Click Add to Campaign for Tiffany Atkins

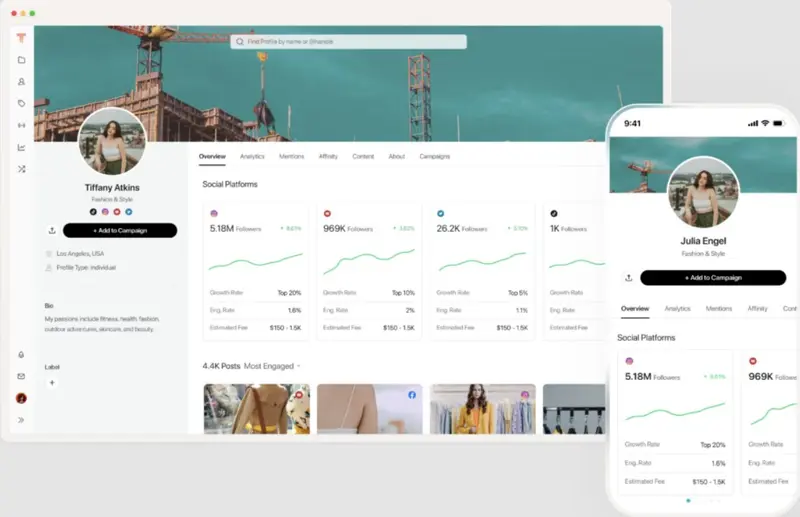[120, 230]
